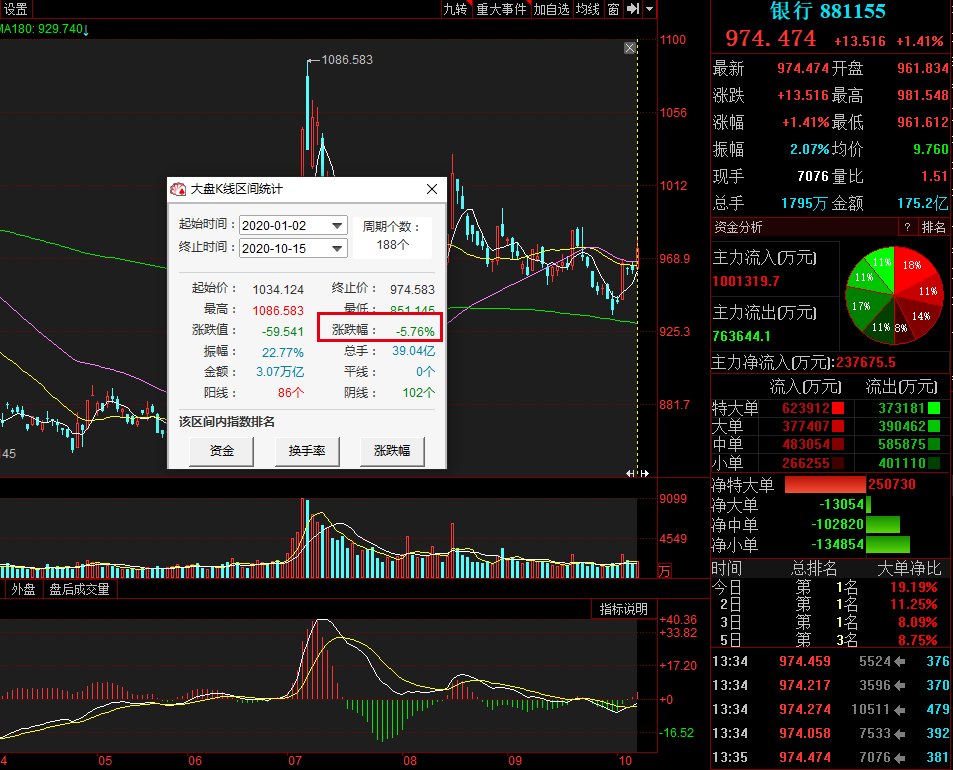Image resolution: width=953 pixels, height=770 pixels.
Task: Click the jump-to-end arrow icon
Action: [633, 9]
